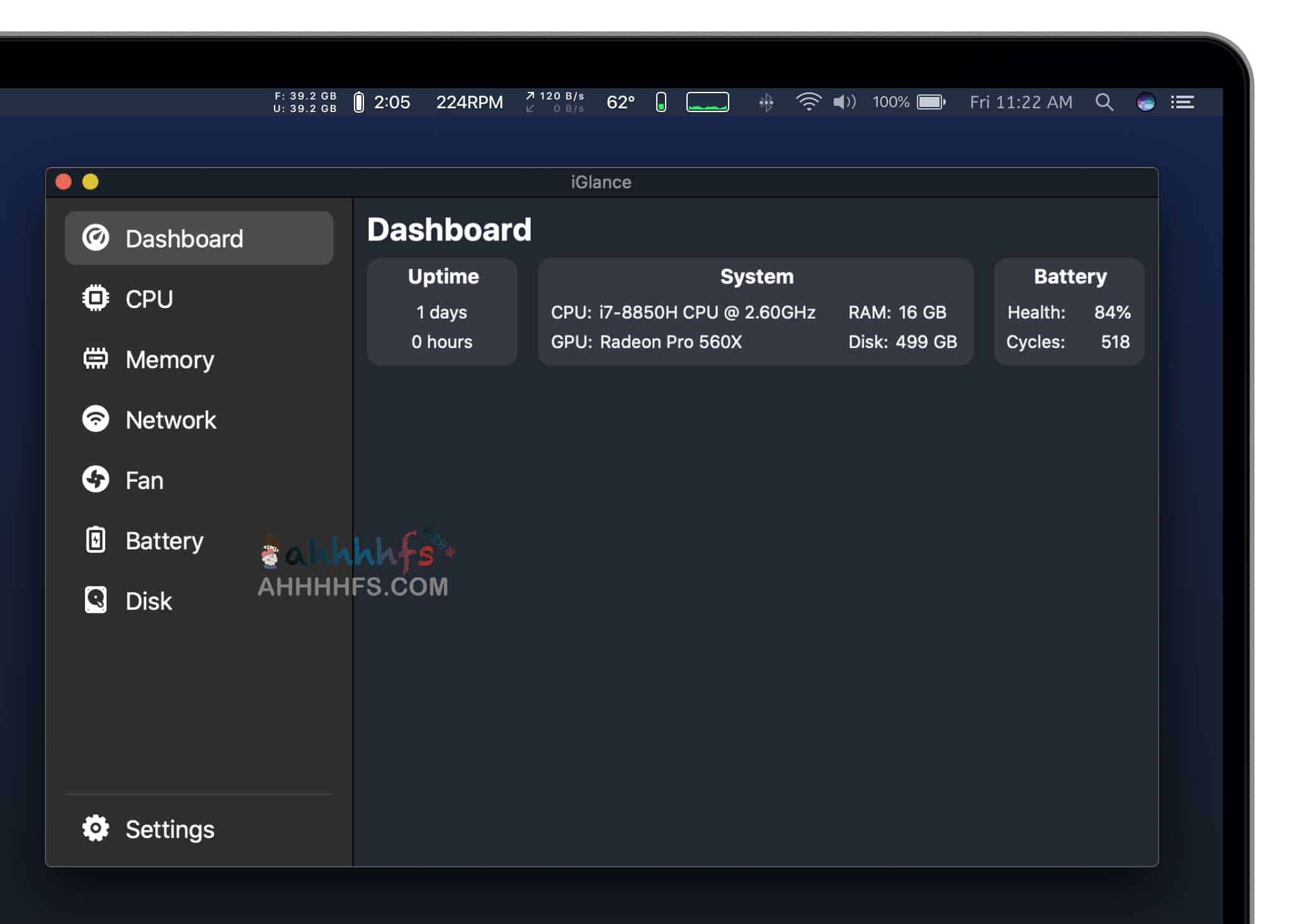The height and width of the screenshot is (924, 1296).
Task: Click the macOS menu bar clock
Action: pyautogui.click(x=1023, y=101)
